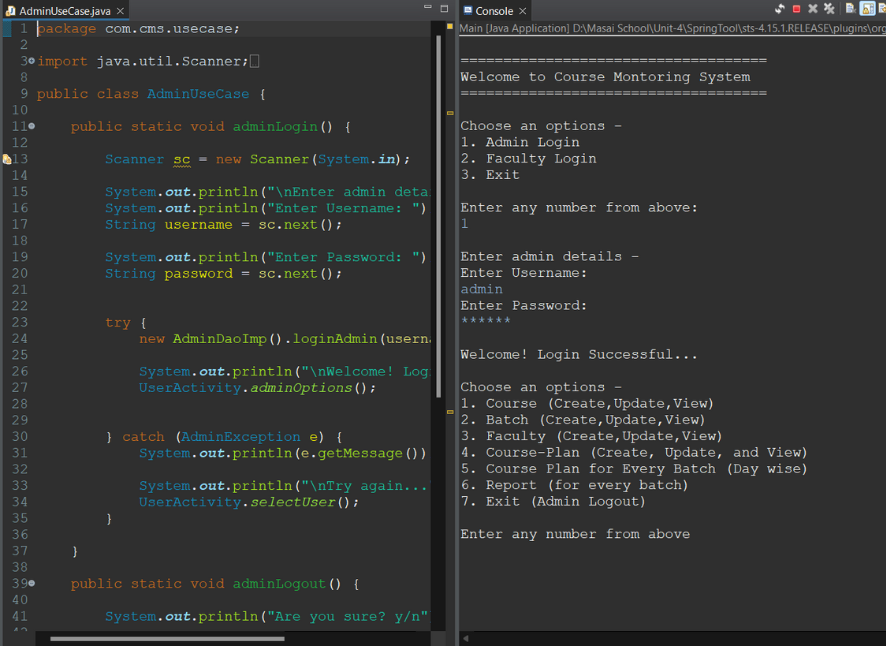
Task: Click the warning marker on line 13
Action: (7, 159)
